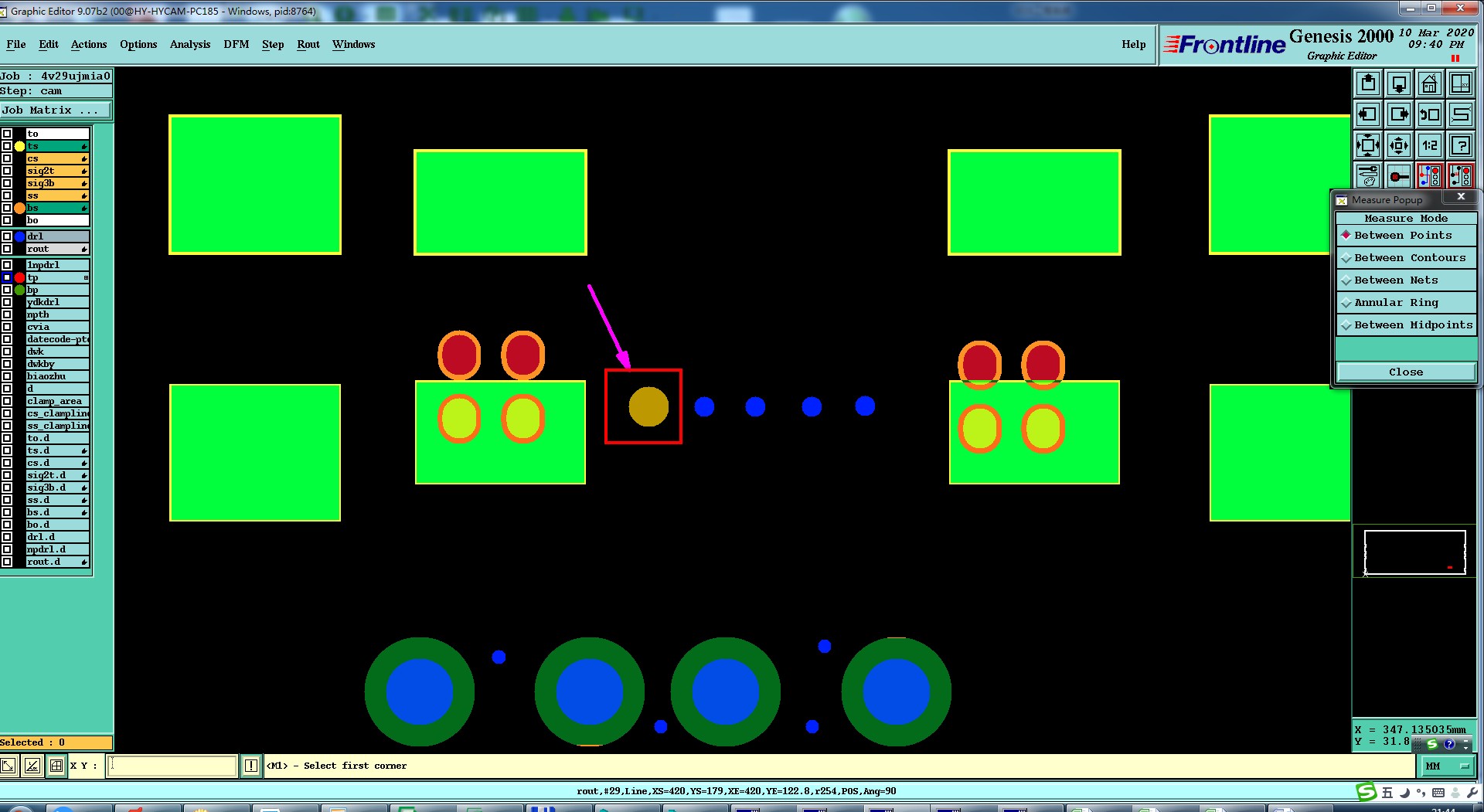Toggle the checkbox for layer ss
This screenshot has width=1484, height=812.
(7, 195)
